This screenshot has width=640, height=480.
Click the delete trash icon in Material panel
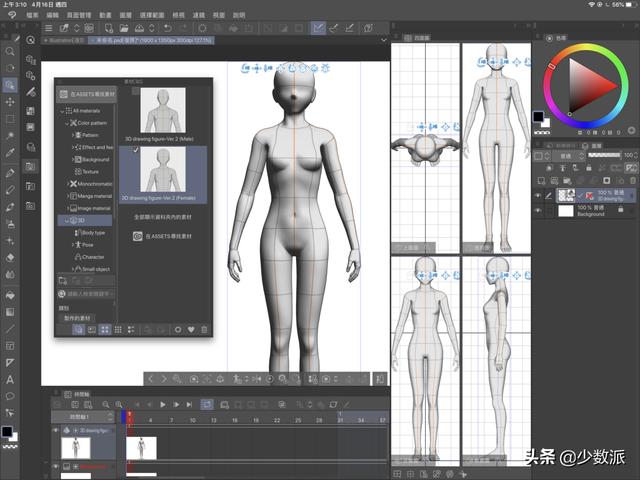[x=204, y=329]
